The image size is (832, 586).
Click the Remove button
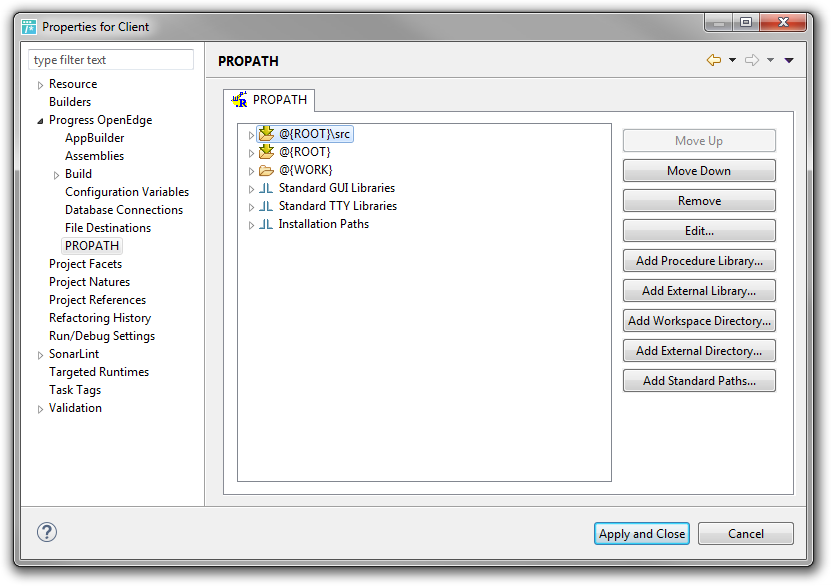click(699, 201)
